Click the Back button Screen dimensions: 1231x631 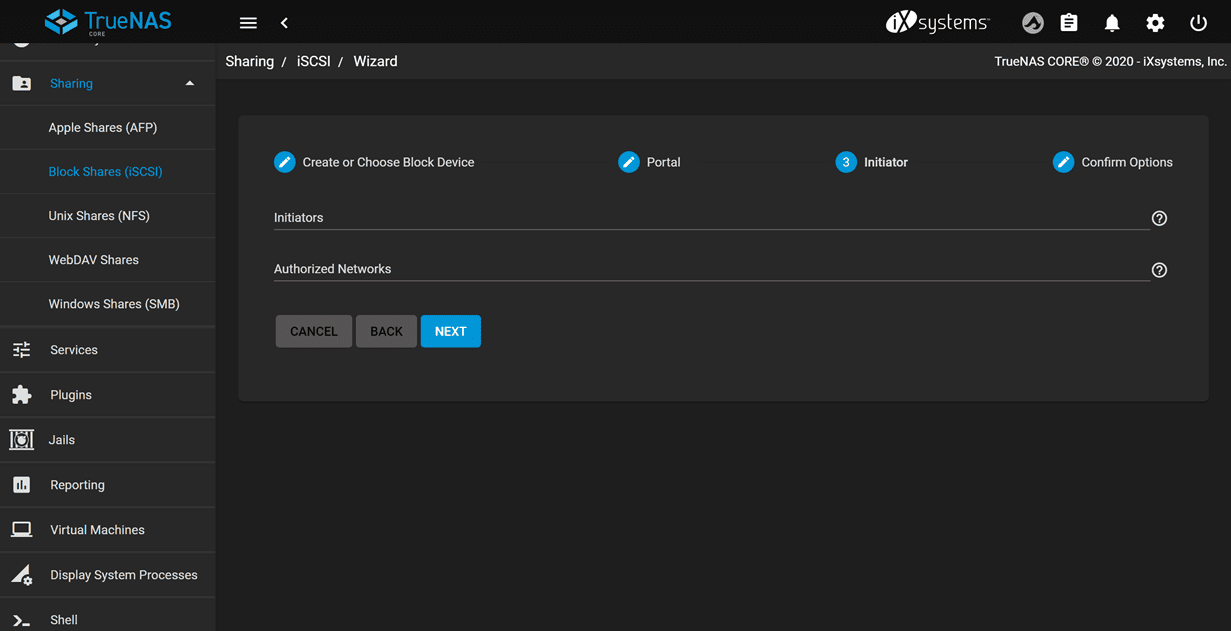[x=386, y=331]
